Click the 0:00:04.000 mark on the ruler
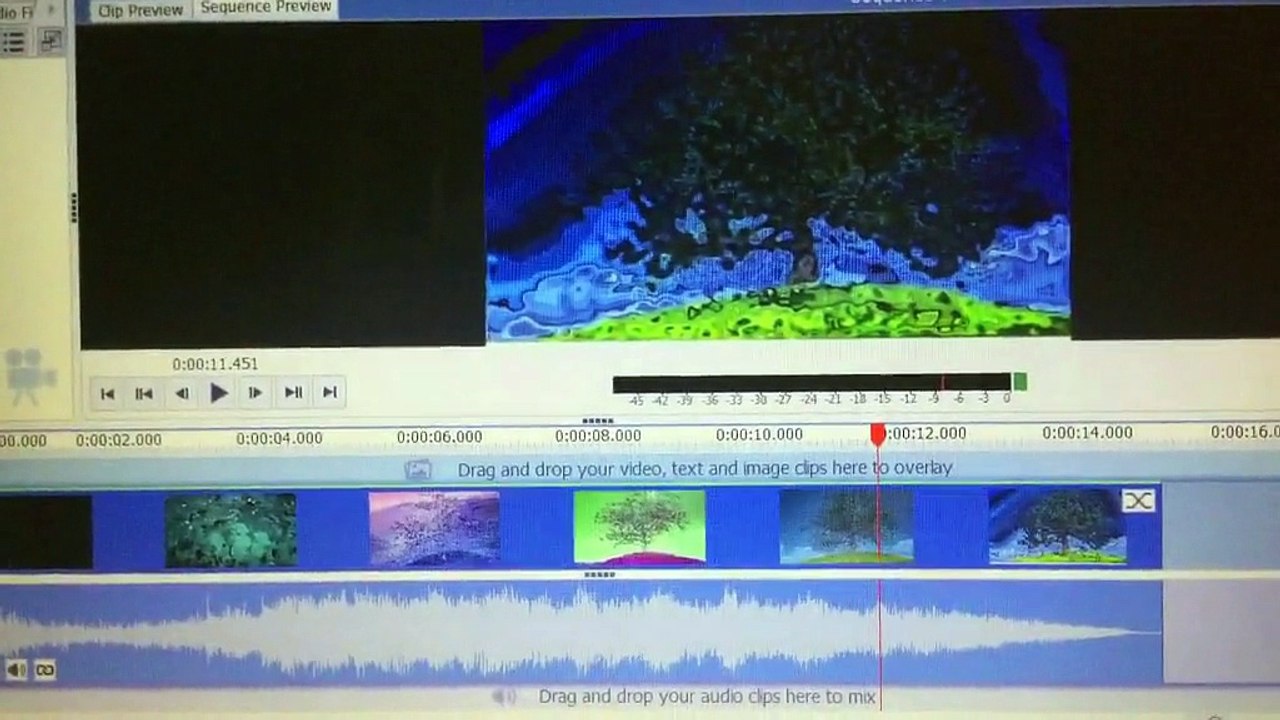Screen dimensions: 1280x720 click(279, 438)
